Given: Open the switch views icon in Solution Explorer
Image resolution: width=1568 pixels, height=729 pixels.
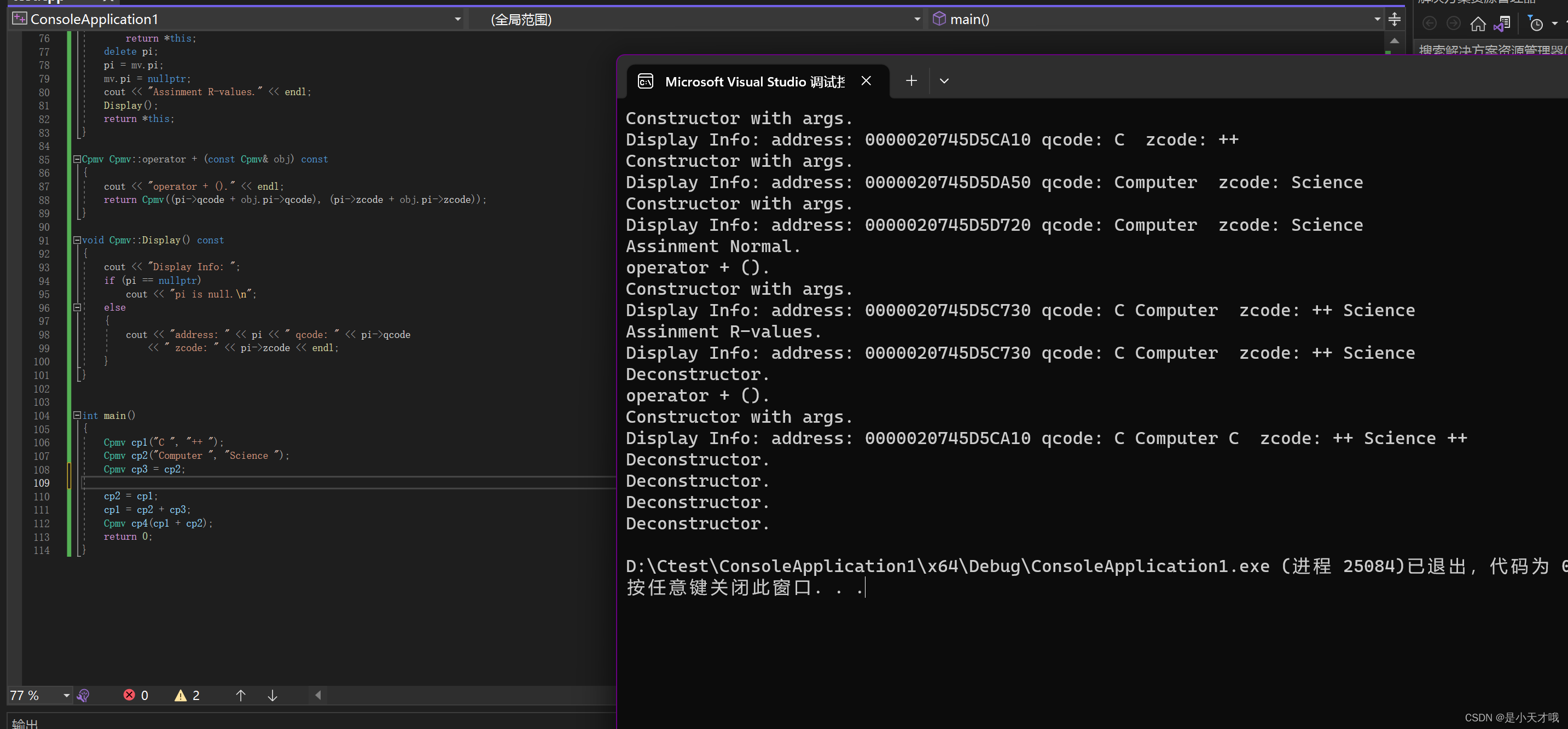Looking at the screenshot, I should click(x=1503, y=23).
